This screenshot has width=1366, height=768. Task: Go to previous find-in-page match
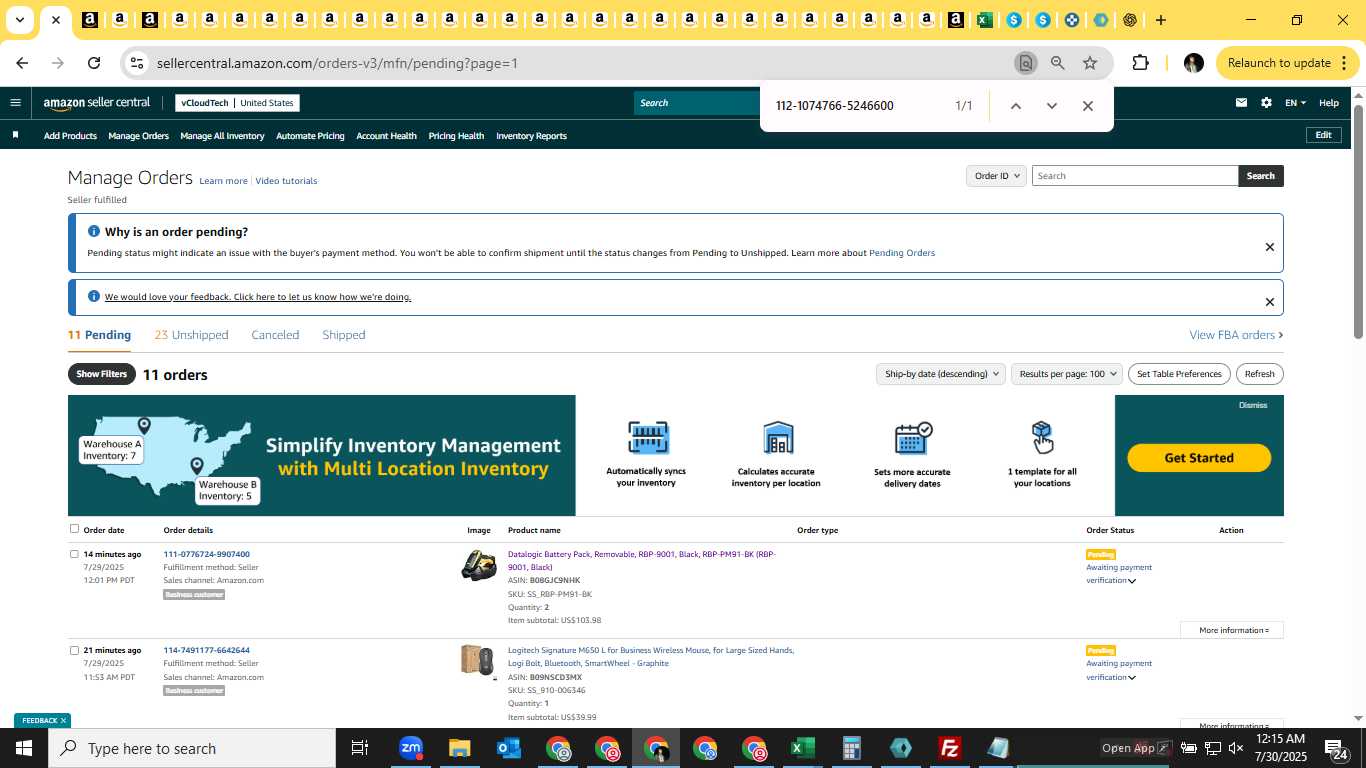point(1015,106)
